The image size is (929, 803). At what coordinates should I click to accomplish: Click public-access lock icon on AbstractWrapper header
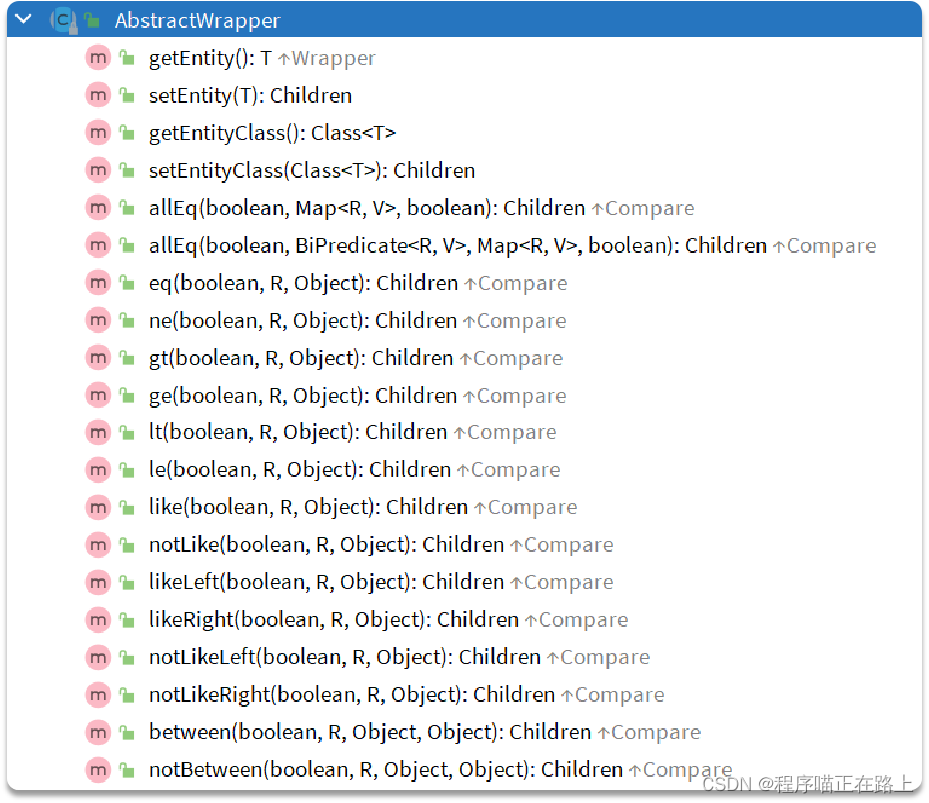click(x=91, y=20)
